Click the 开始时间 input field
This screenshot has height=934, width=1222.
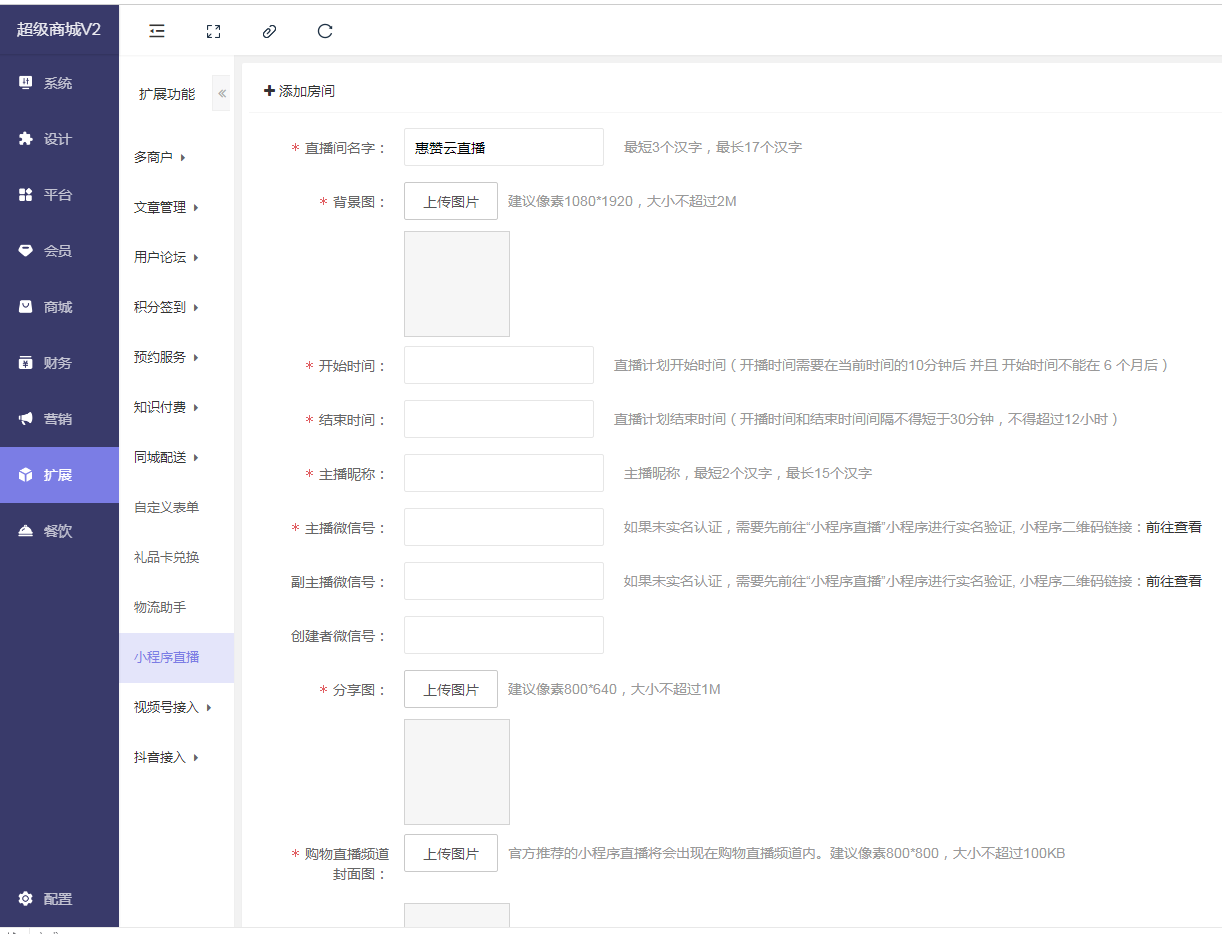(499, 365)
